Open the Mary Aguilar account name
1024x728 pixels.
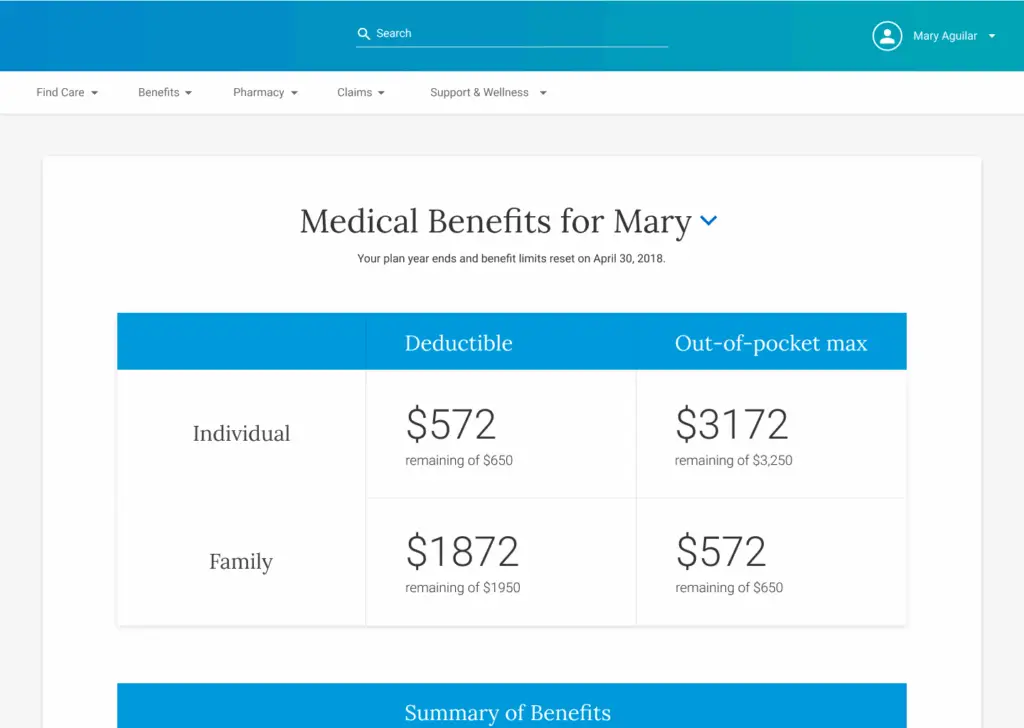coord(945,36)
